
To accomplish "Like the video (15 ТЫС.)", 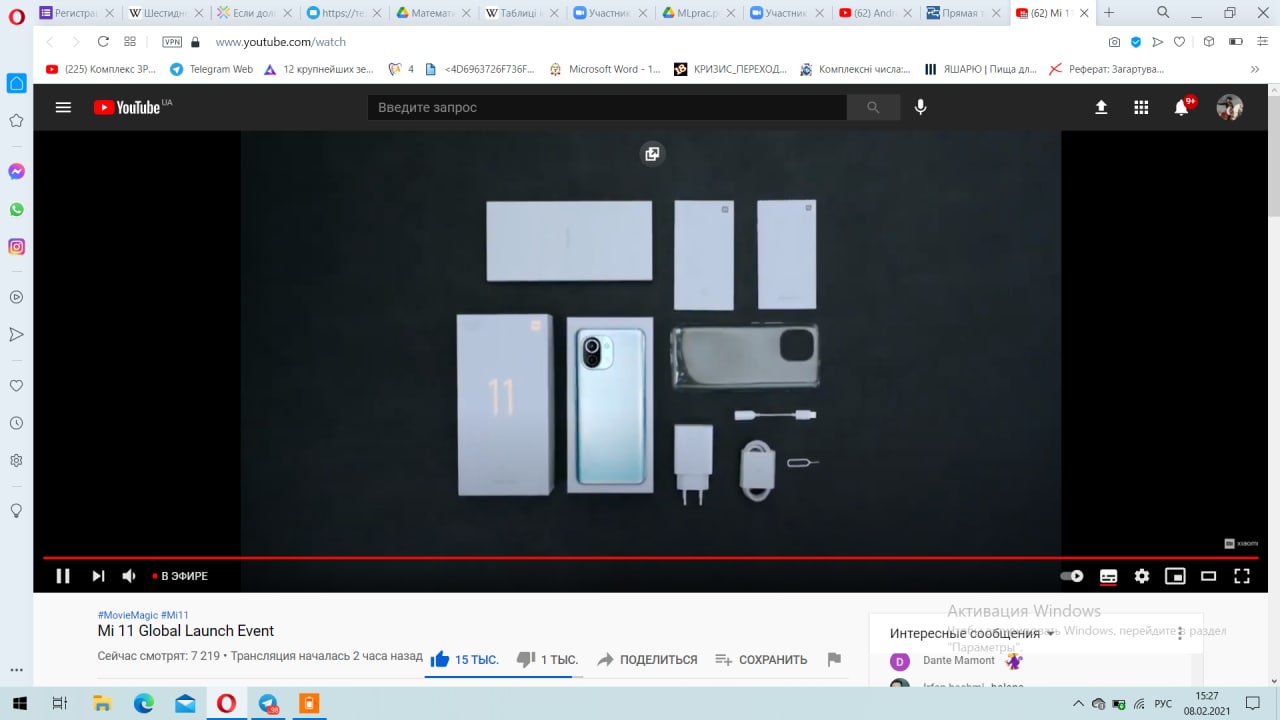I will pos(464,659).
